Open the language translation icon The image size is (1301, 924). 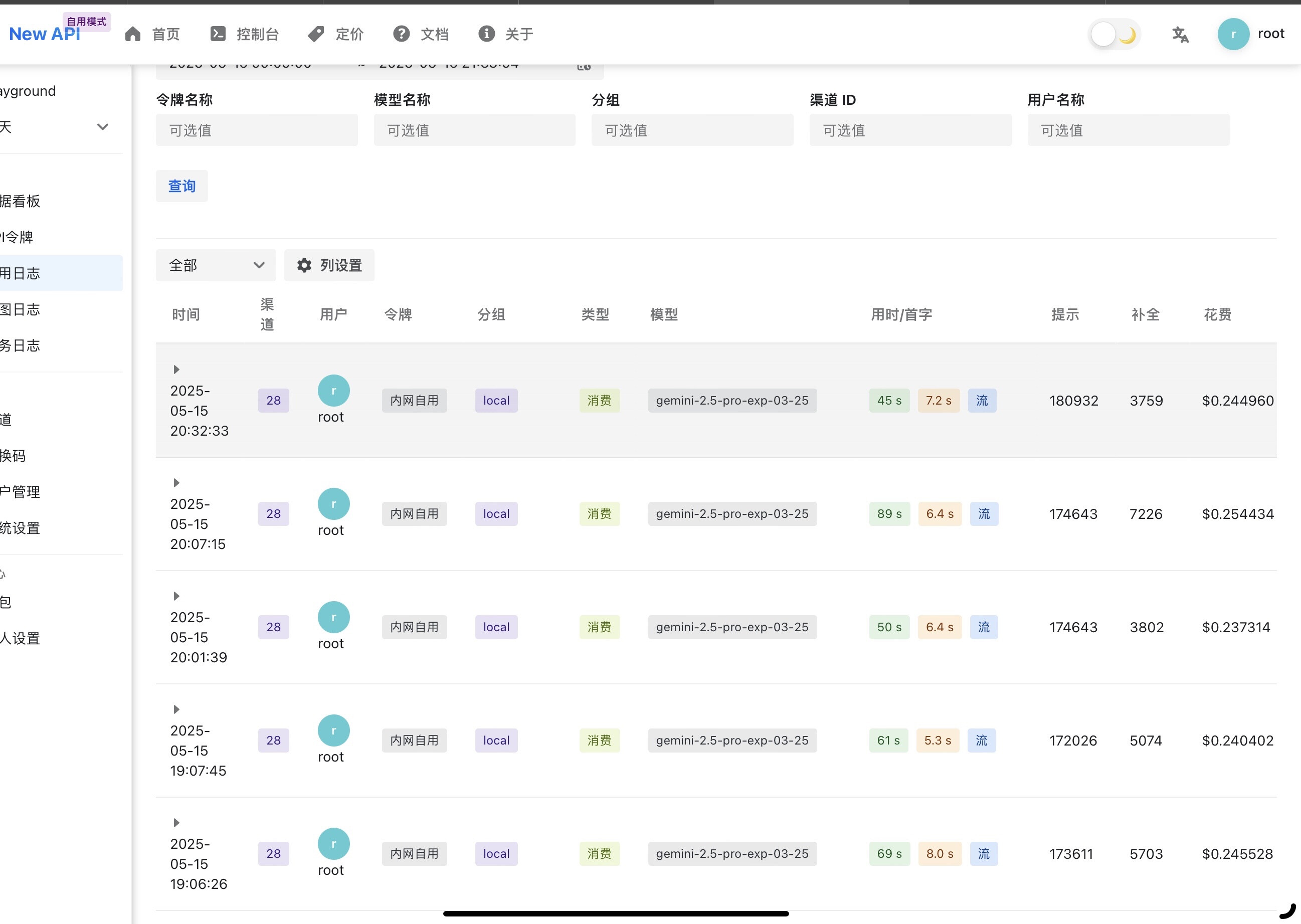(x=1180, y=34)
